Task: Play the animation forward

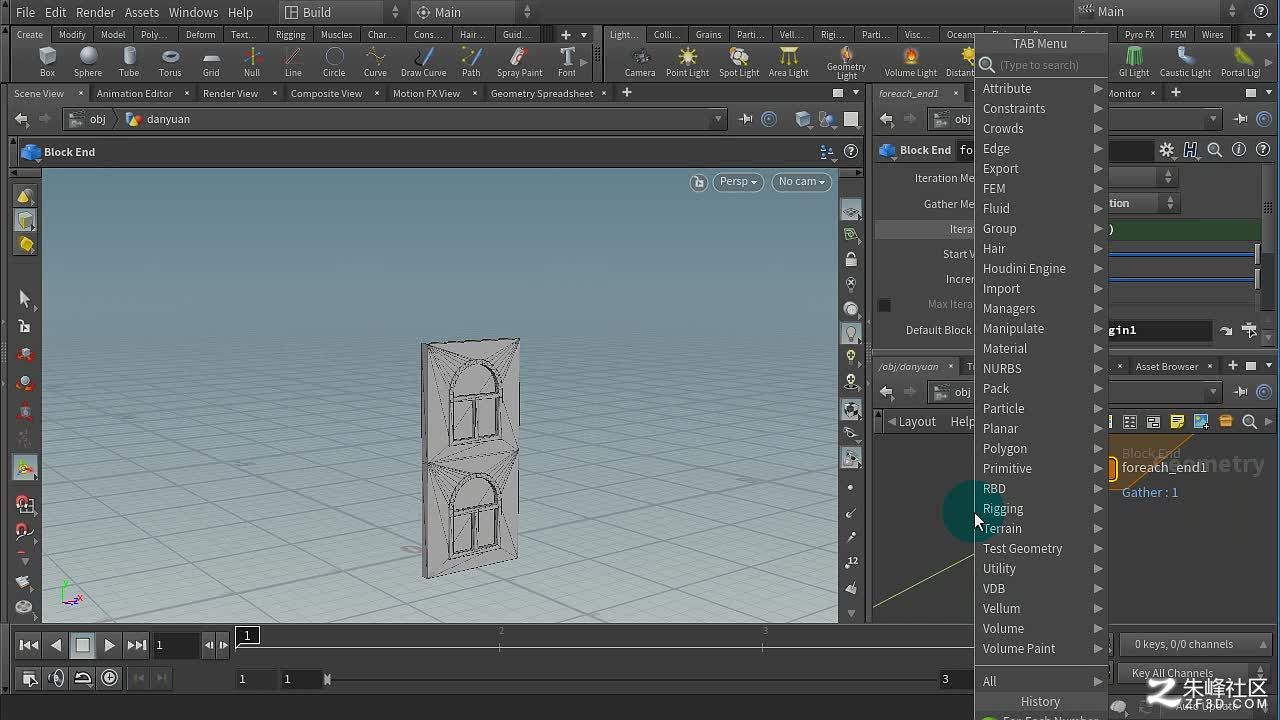Action: [110, 645]
